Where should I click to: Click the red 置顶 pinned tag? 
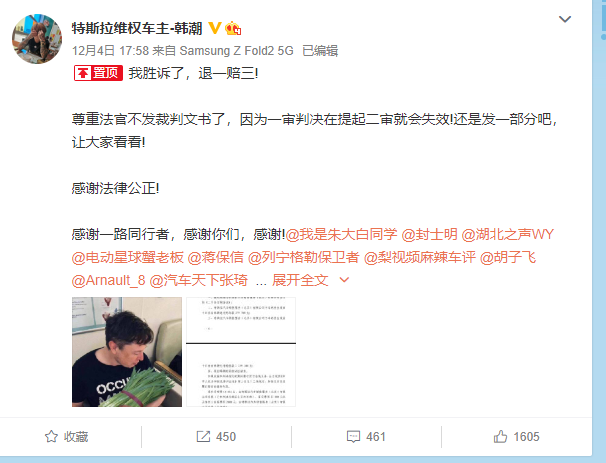(99, 73)
